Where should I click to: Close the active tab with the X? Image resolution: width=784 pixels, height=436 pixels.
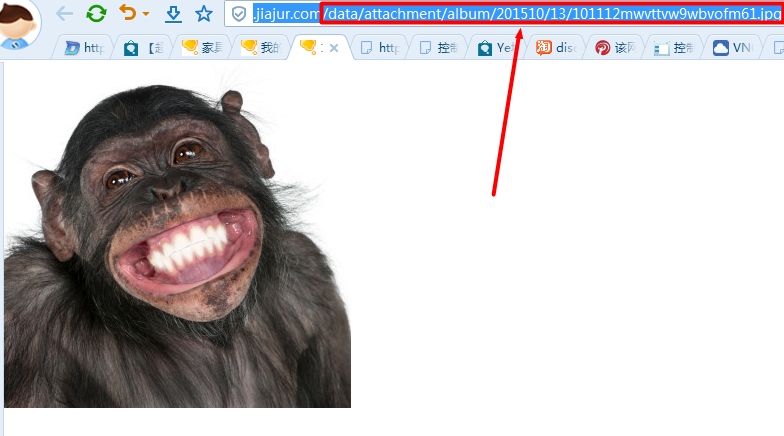point(334,48)
